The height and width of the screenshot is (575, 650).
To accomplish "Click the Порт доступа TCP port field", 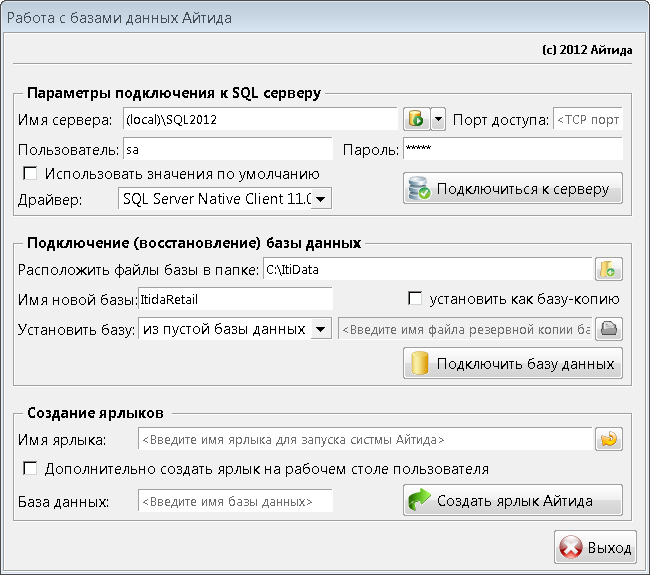I will [x=588, y=119].
